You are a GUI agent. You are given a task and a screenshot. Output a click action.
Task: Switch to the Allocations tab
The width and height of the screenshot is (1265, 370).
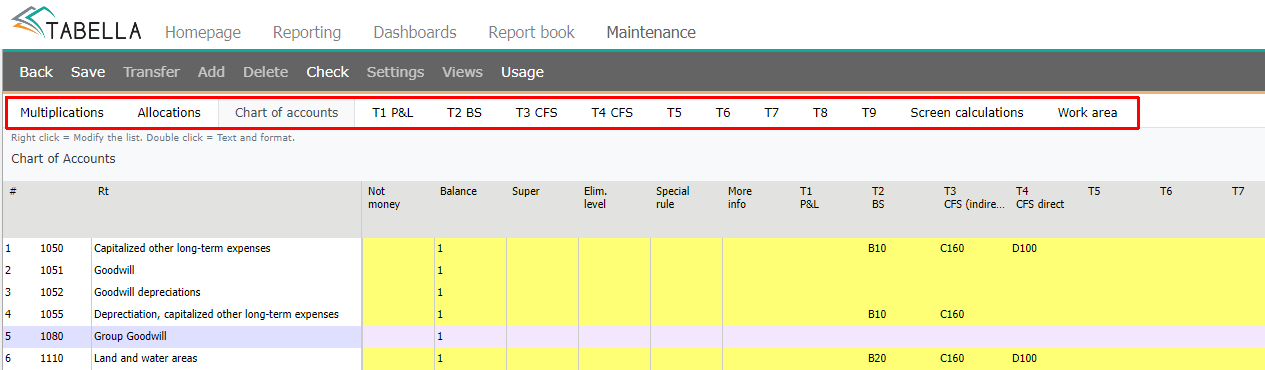click(169, 112)
